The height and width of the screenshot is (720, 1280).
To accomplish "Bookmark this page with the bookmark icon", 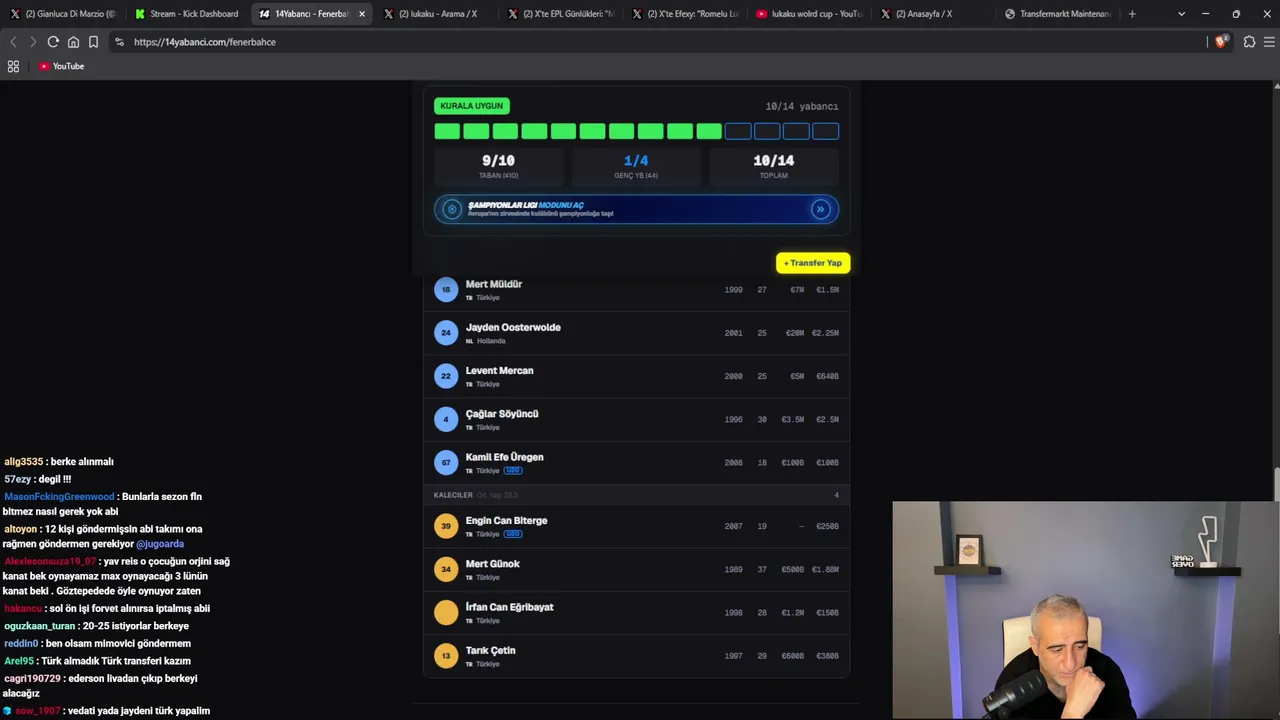I will click(93, 42).
